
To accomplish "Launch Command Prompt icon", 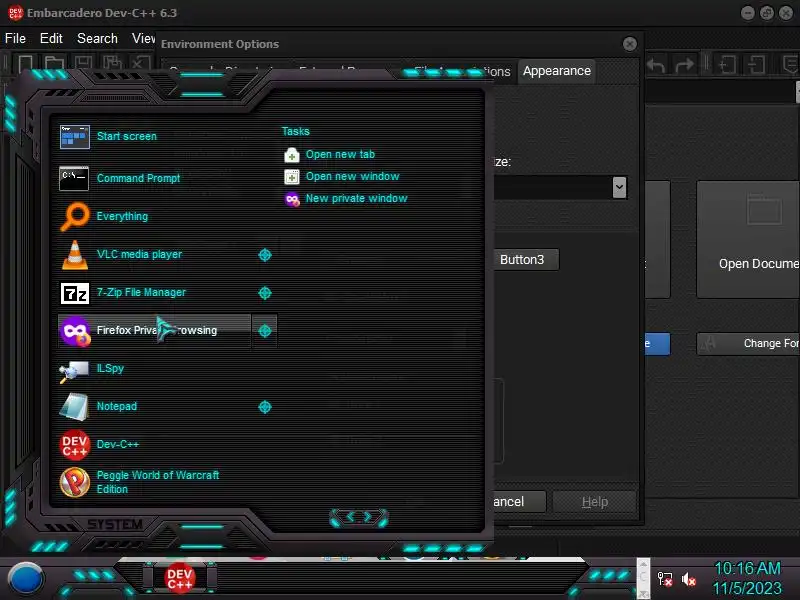I will click(74, 179).
